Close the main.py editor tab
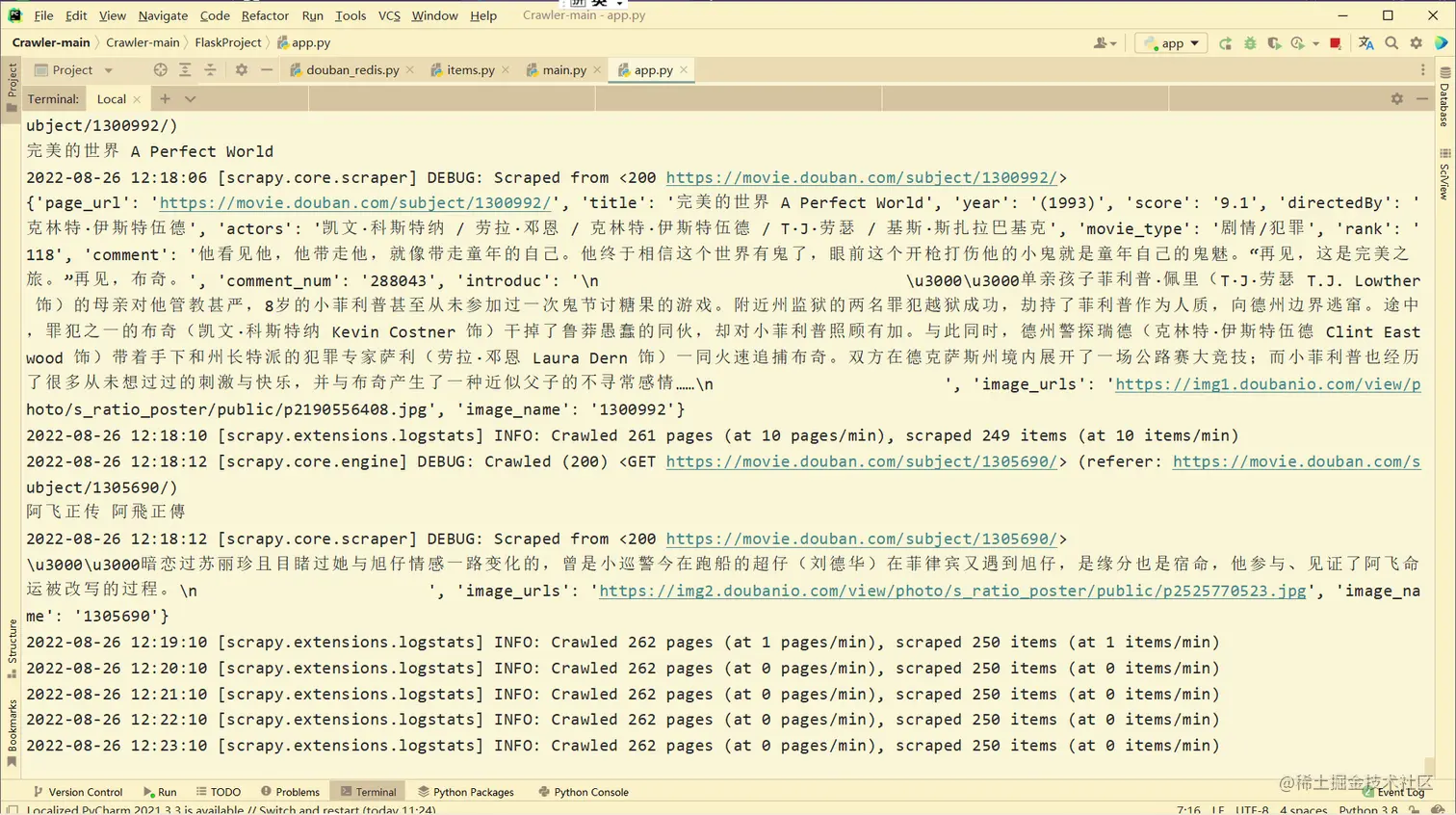Image resolution: width=1456 pixels, height=815 pixels. (x=597, y=70)
